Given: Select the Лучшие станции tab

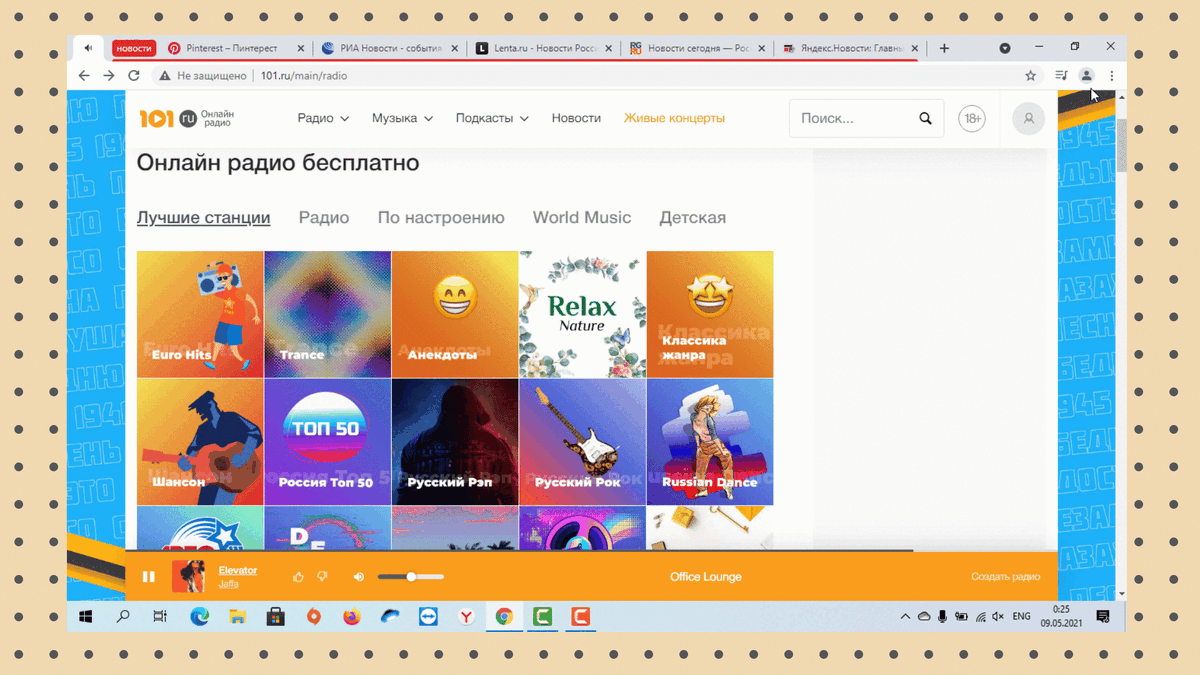Looking at the screenshot, I should pos(203,218).
